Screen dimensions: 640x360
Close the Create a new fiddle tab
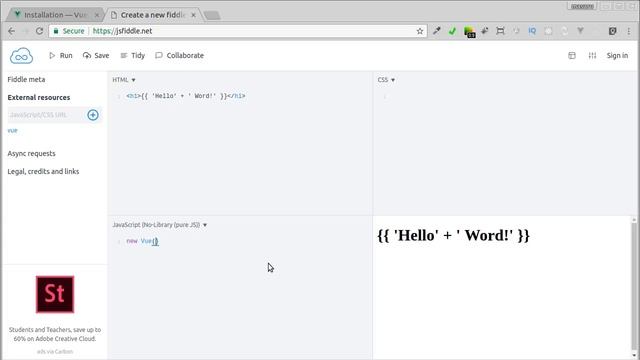point(193,15)
